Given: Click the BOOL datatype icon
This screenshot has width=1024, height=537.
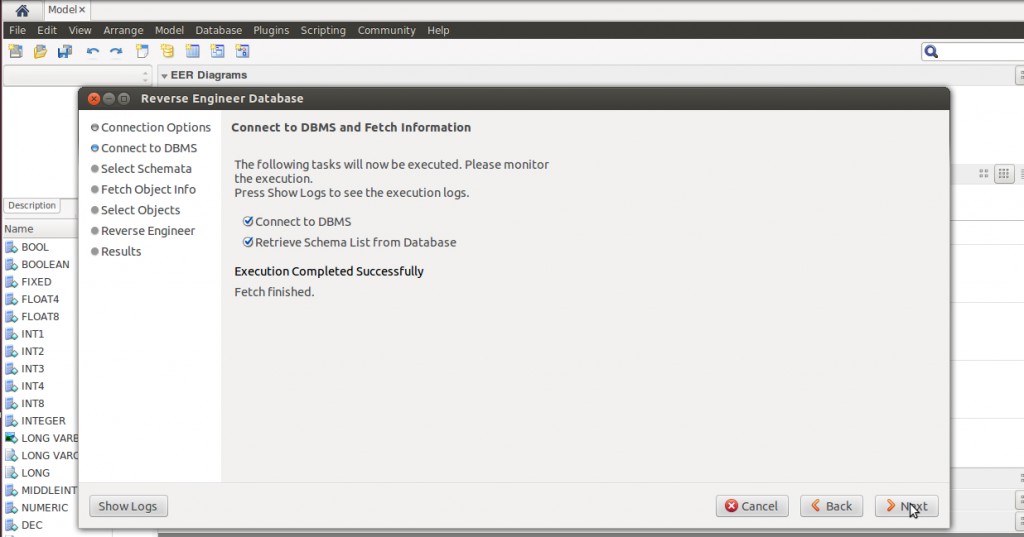Looking at the screenshot, I should point(11,247).
